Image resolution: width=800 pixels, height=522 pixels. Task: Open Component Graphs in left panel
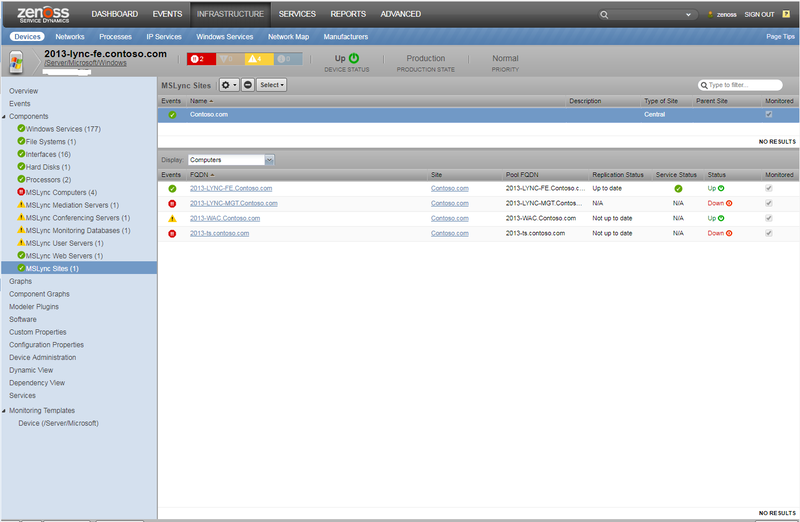coord(39,294)
